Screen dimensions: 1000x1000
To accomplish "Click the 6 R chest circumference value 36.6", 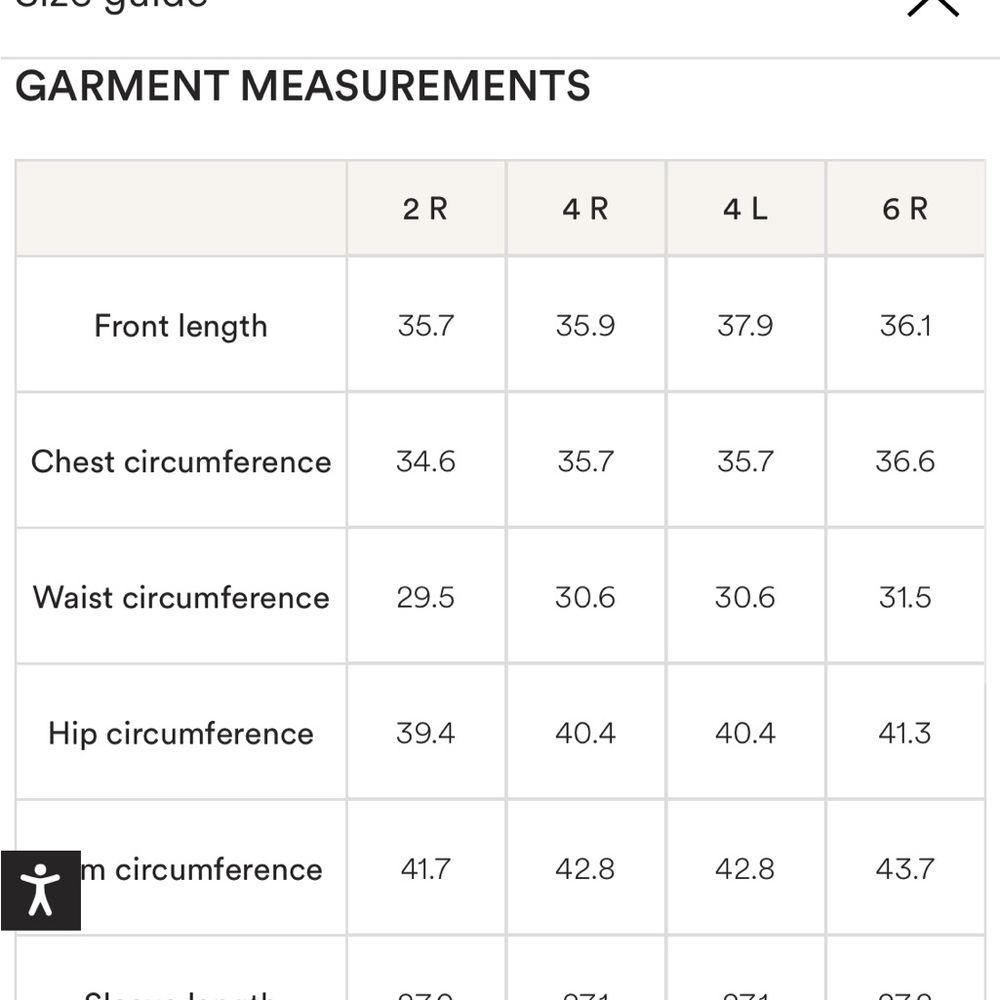I will [905, 462].
